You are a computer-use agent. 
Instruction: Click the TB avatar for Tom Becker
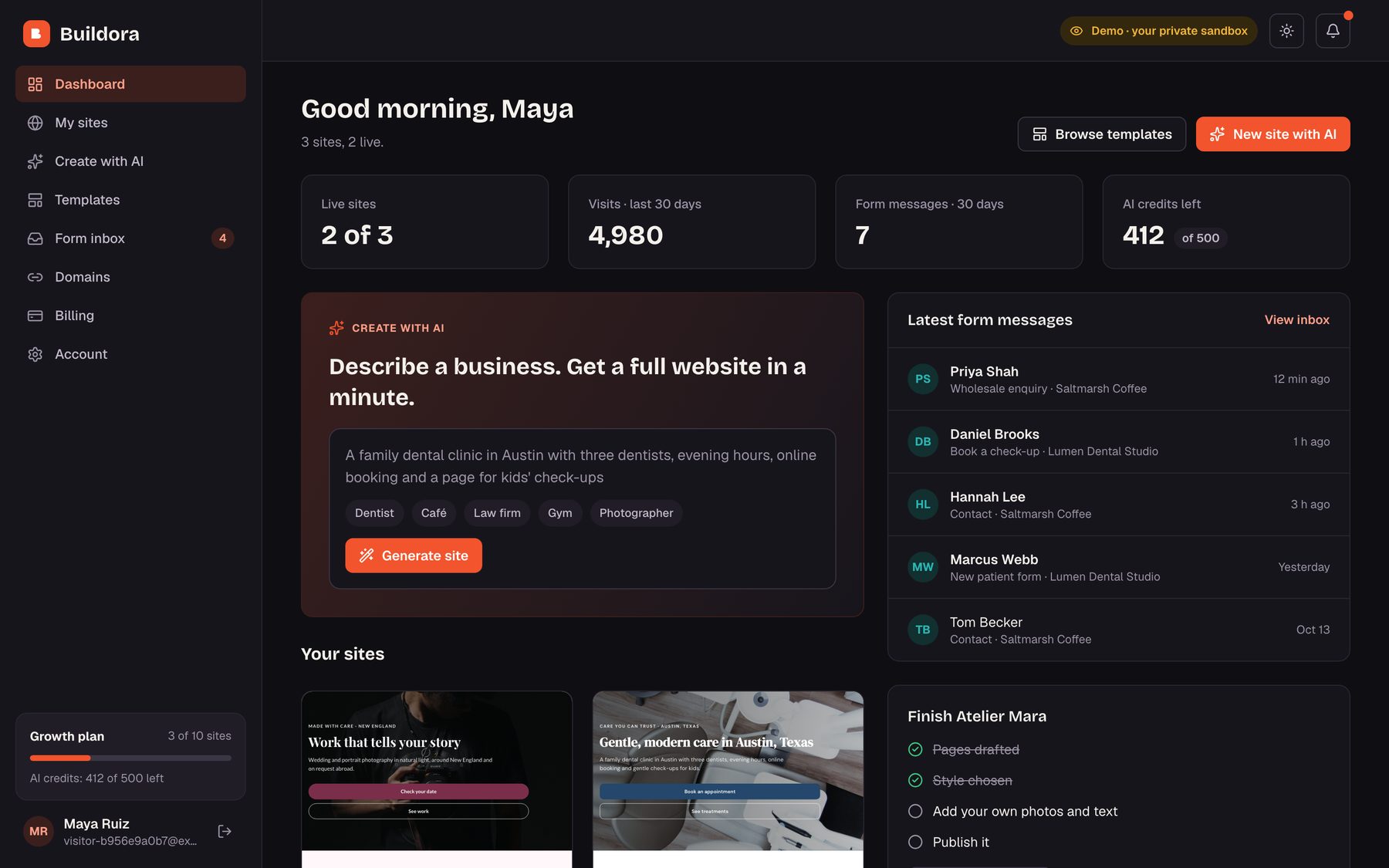923,630
